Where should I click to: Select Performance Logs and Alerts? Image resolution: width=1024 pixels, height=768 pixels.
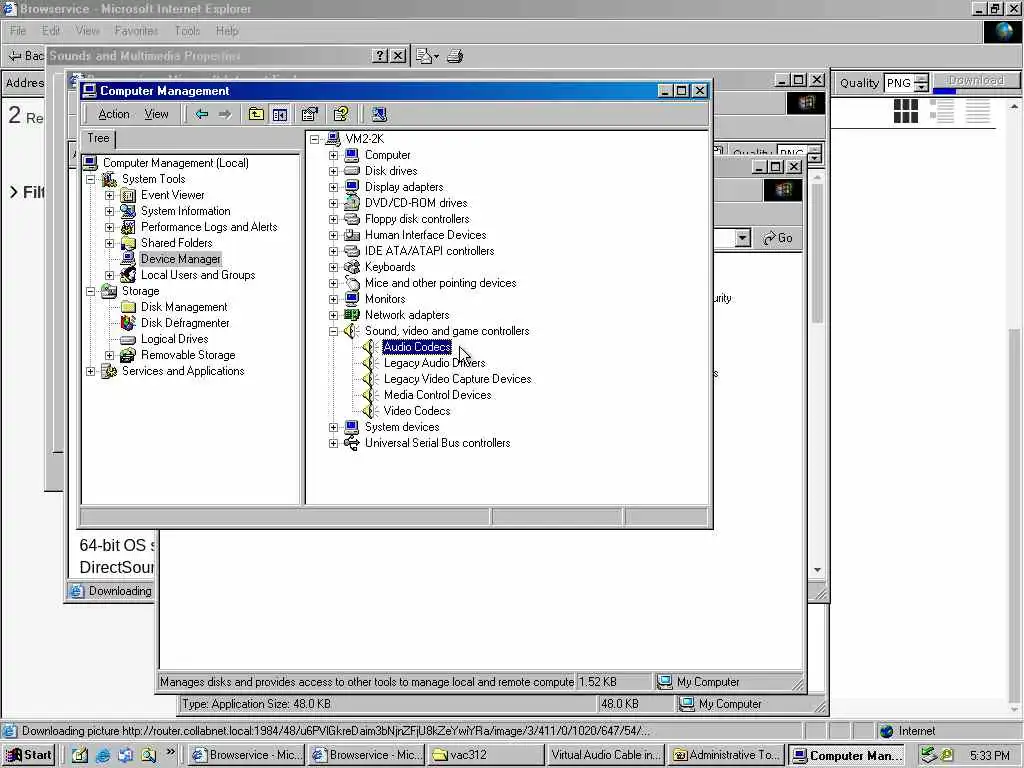pyautogui.click(x=209, y=227)
